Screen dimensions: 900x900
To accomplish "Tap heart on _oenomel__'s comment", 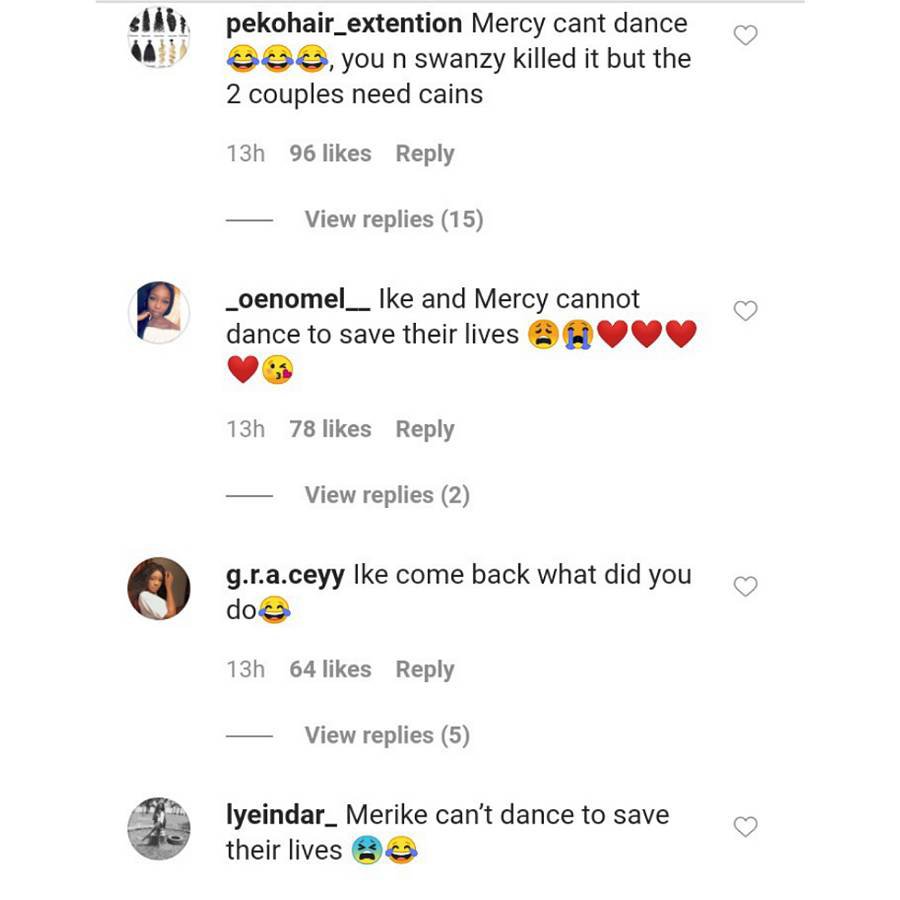I will [x=746, y=311].
